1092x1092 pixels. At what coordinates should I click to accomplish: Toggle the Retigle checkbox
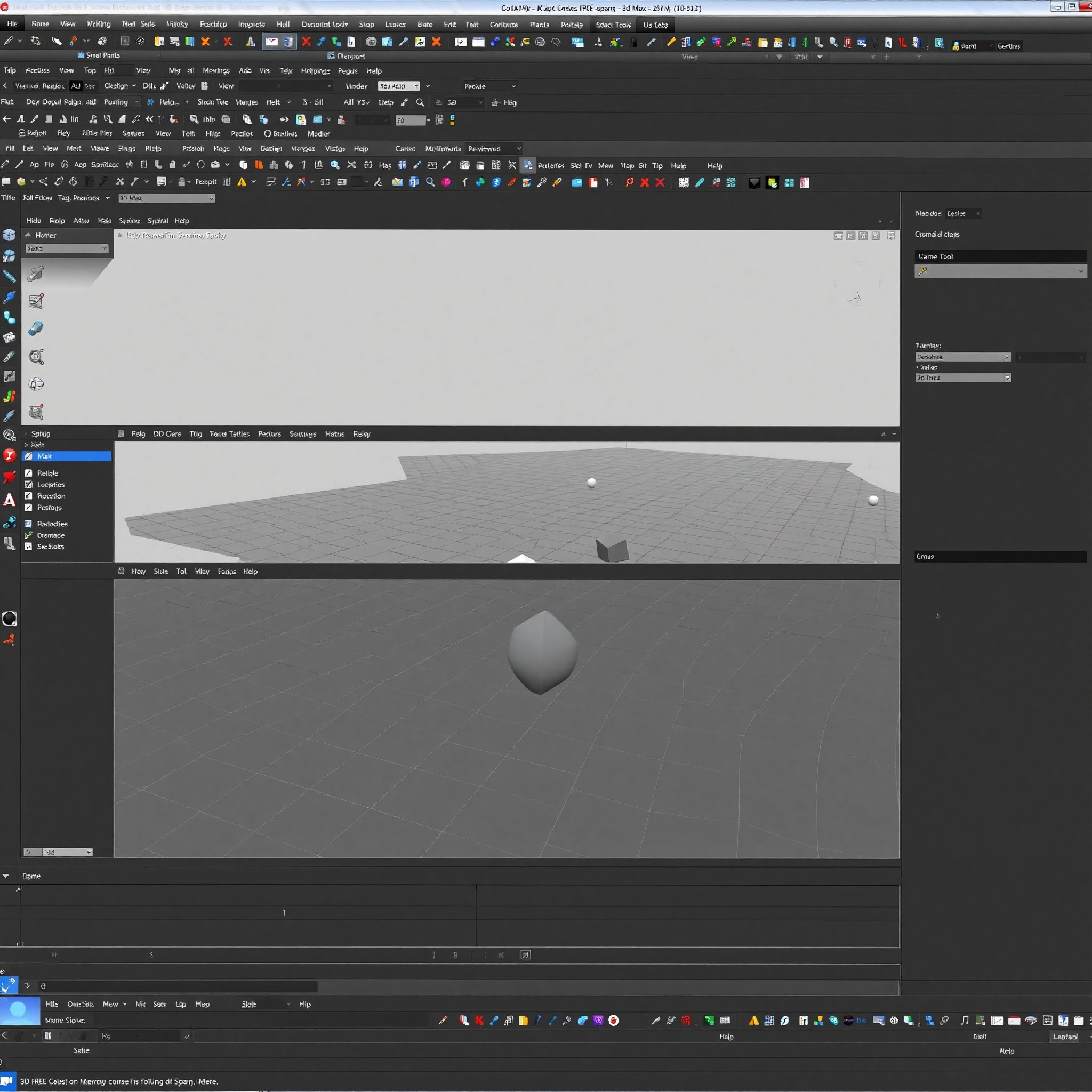coord(29,472)
